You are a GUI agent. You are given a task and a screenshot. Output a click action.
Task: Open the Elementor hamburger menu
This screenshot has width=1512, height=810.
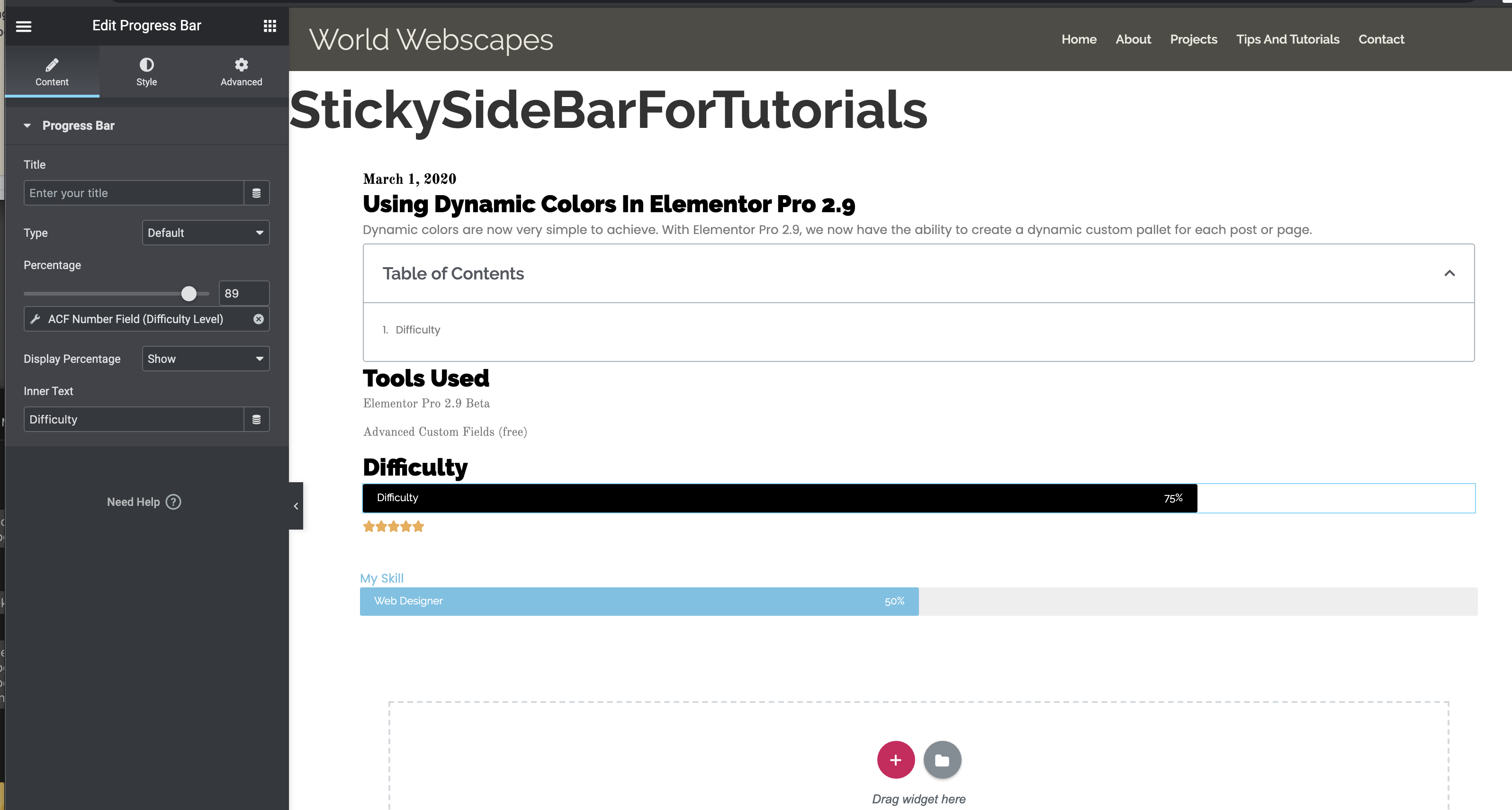pyautogui.click(x=24, y=27)
